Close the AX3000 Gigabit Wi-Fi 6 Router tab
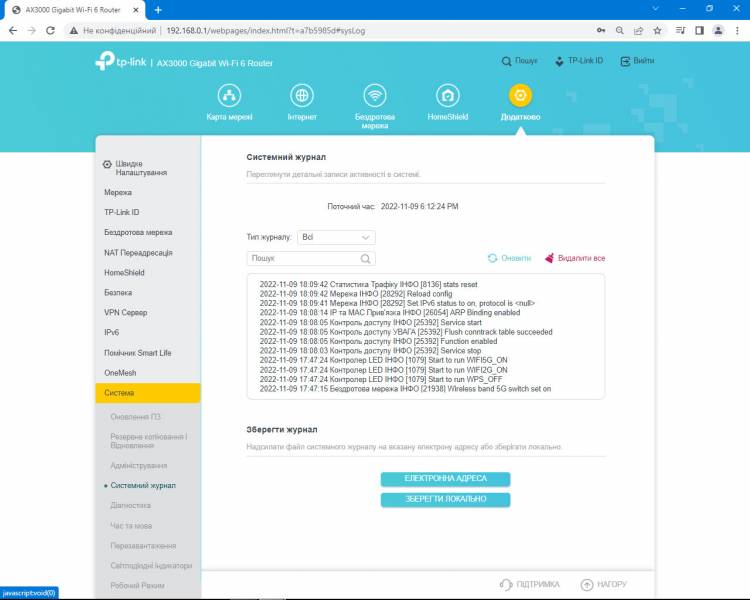This screenshot has width=750, height=600. (x=136, y=10)
